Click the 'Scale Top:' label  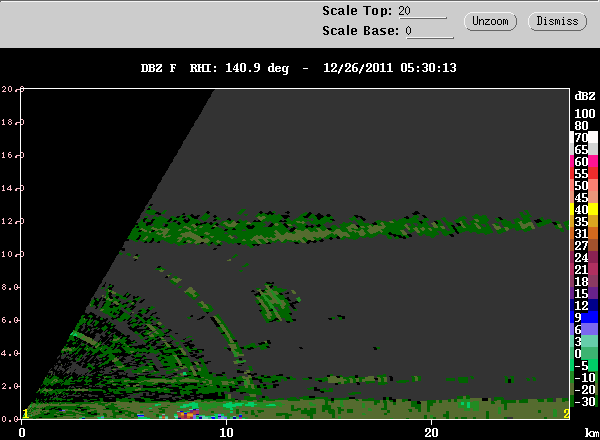tap(357, 11)
